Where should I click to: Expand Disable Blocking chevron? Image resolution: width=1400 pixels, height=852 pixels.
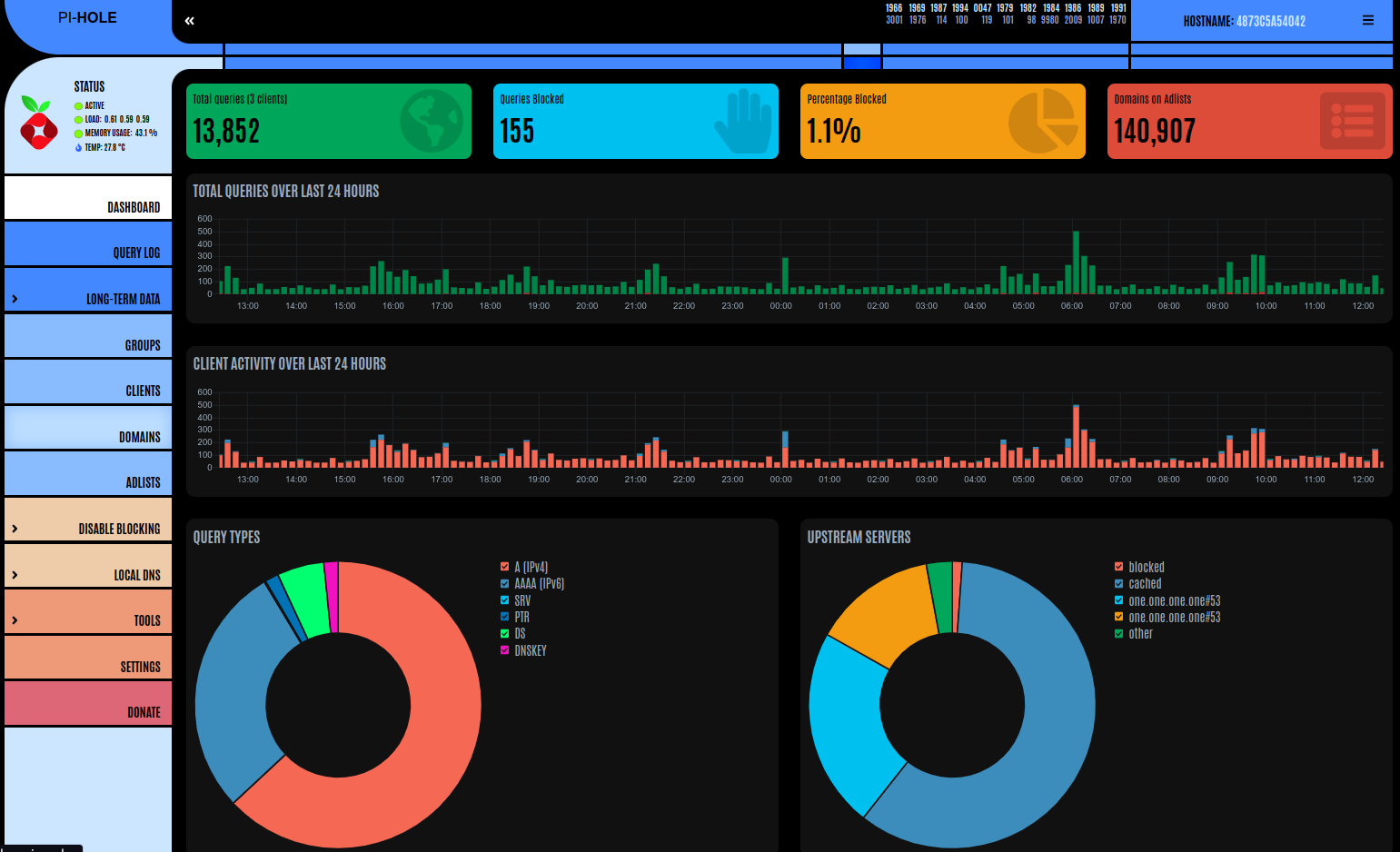click(x=15, y=529)
